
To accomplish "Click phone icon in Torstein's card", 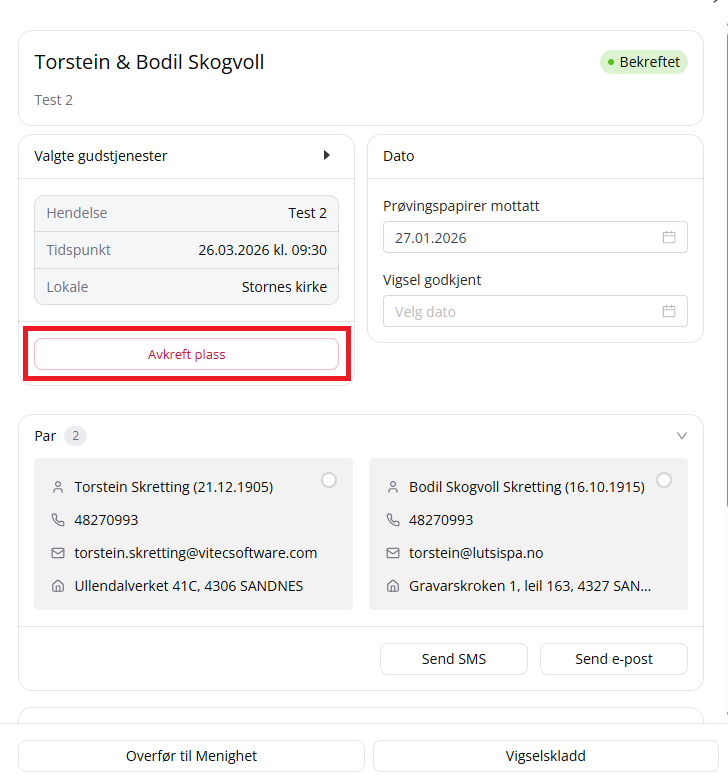I will tap(58, 520).
